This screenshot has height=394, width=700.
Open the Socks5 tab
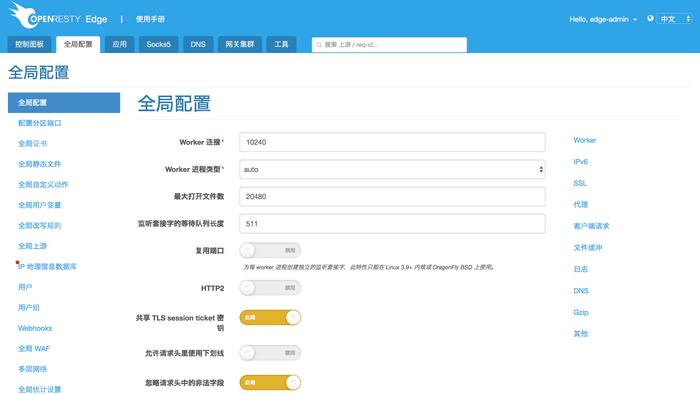pos(158,44)
